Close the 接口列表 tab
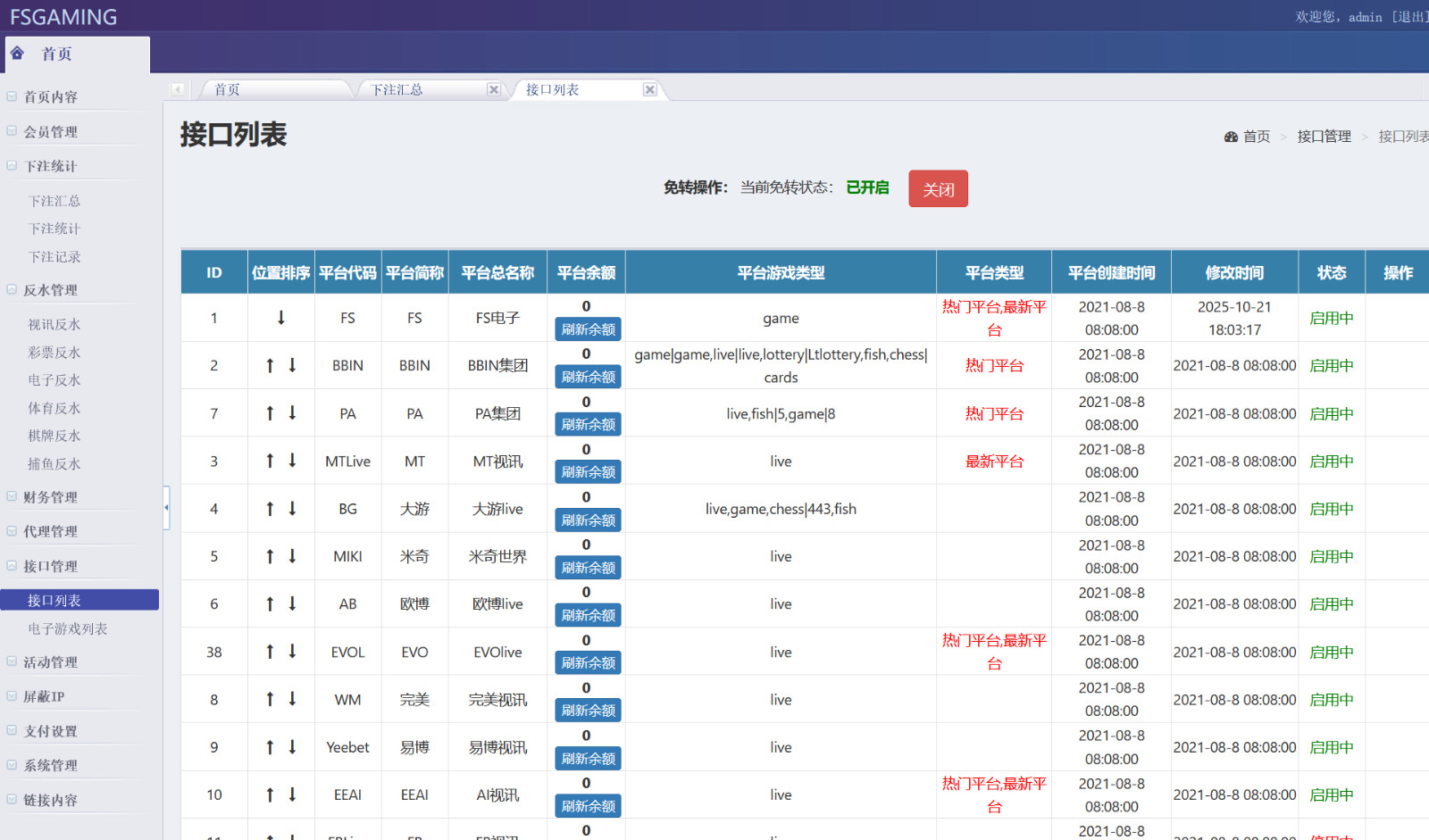 (649, 89)
